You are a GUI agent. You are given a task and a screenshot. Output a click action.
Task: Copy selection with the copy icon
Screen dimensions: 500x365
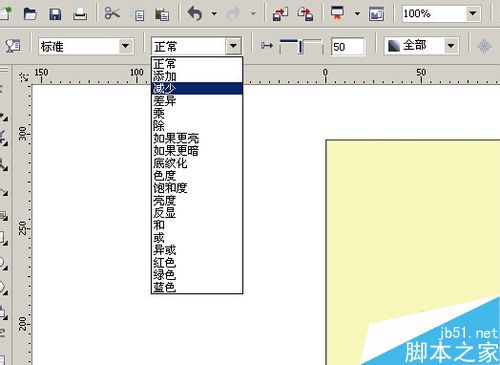[x=139, y=15]
